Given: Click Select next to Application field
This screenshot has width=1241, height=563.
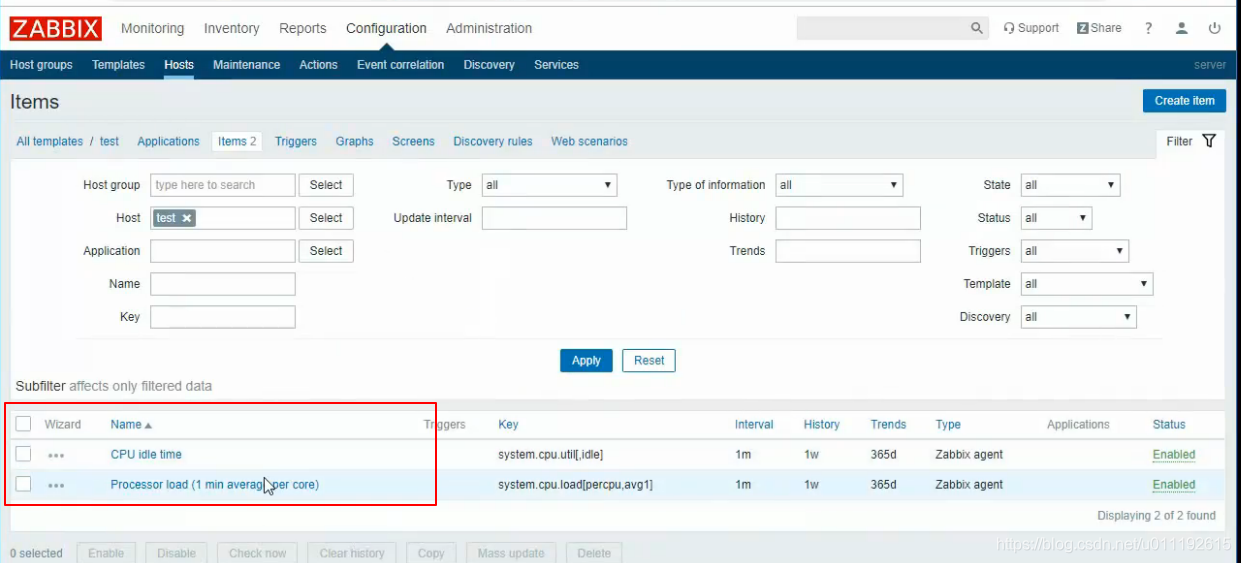Looking at the screenshot, I should (326, 251).
